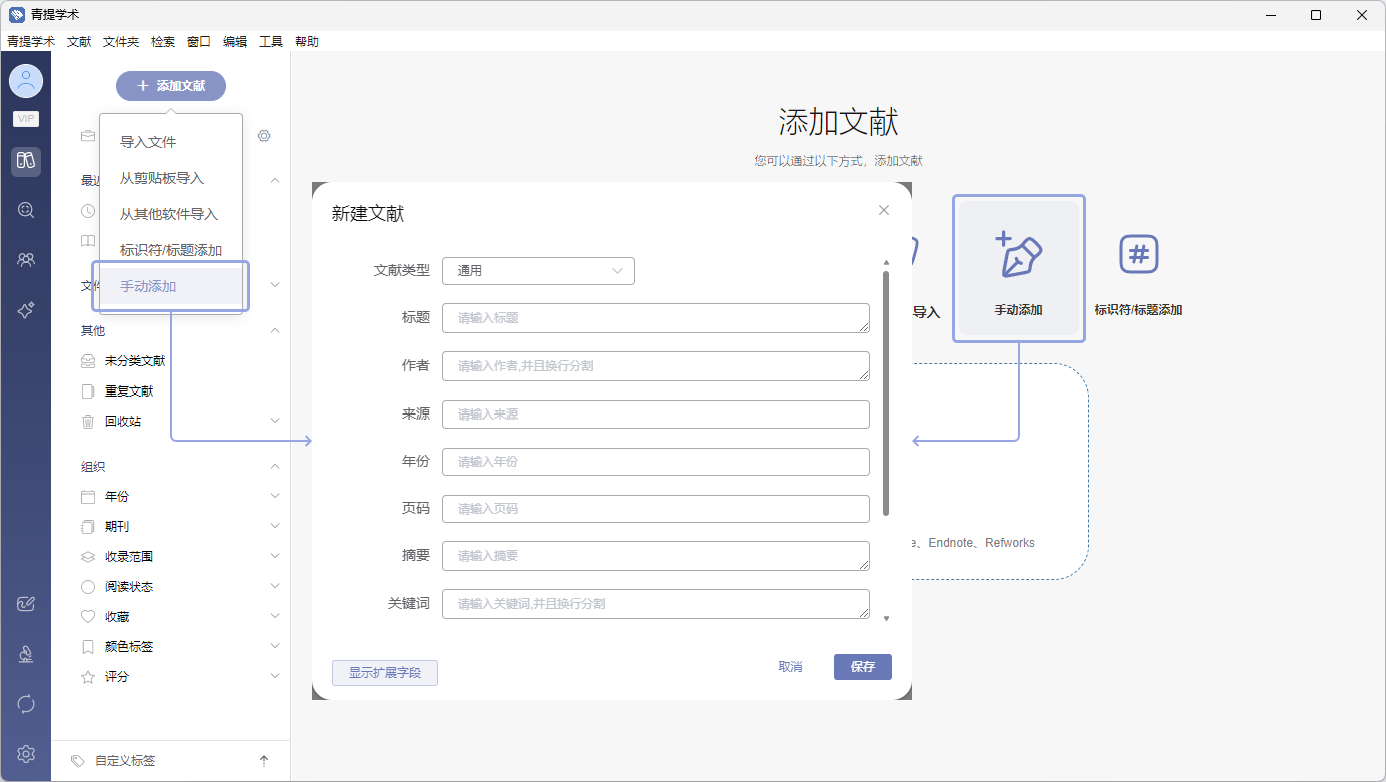This screenshot has height=782, width=1386.
Task: Click the 收录范围 layers icon
Action: 88,556
